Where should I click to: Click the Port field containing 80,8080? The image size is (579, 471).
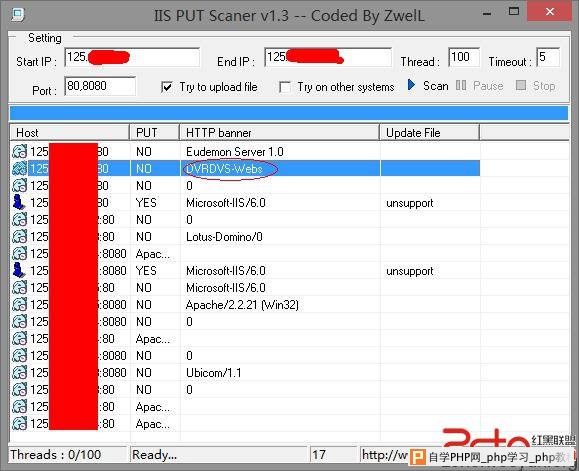click(x=100, y=86)
